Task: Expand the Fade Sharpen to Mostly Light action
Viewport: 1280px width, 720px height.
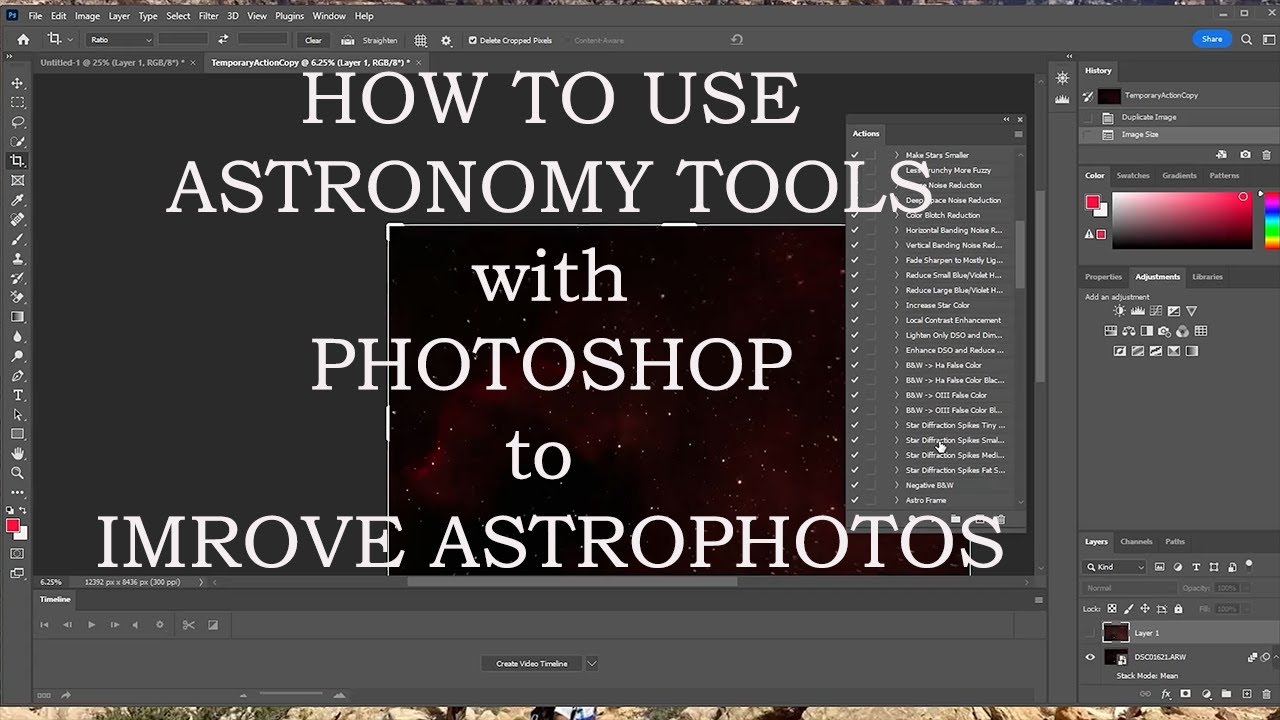Action: coord(897,260)
